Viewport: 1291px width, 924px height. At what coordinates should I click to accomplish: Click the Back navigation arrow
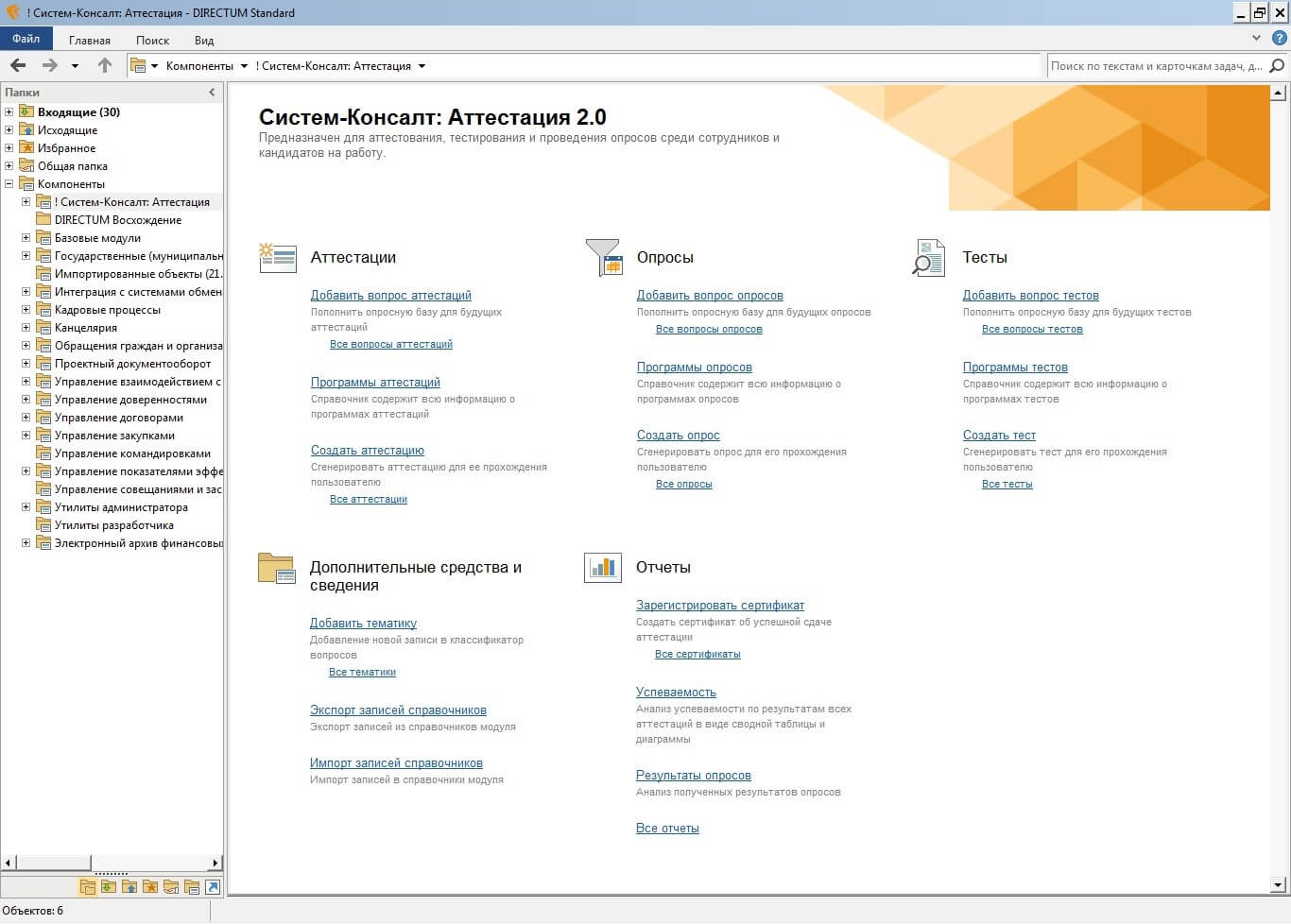pyautogui.click(x=18, y=65)
